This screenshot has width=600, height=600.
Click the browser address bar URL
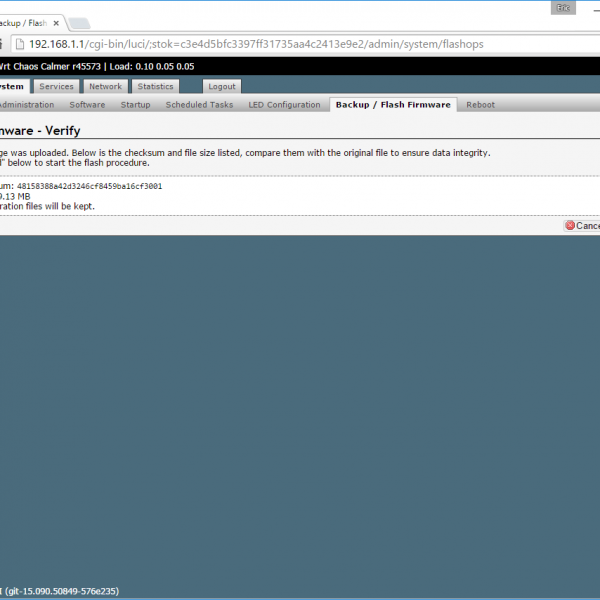click(x=250, y=44)
